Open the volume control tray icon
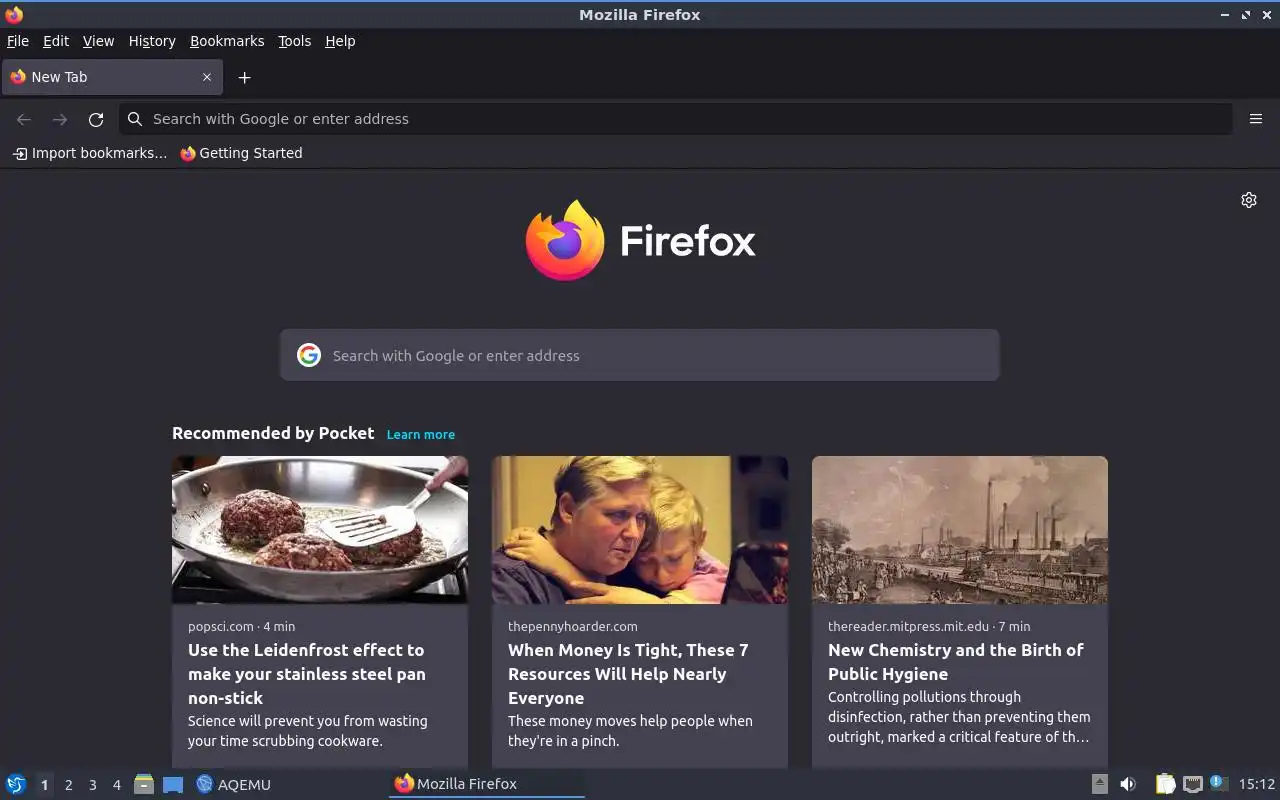The width and height of the screenshot is (1280, 800). pos(1128,784)
